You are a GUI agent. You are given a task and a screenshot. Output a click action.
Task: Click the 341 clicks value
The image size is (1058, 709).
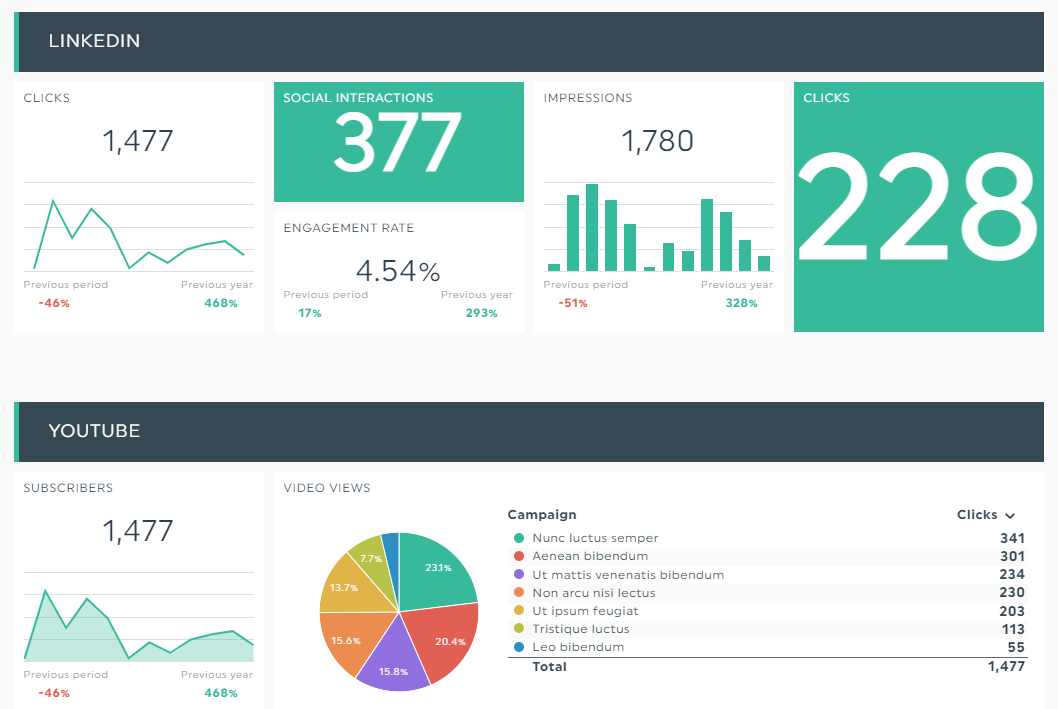click(x=1012, y=538)
